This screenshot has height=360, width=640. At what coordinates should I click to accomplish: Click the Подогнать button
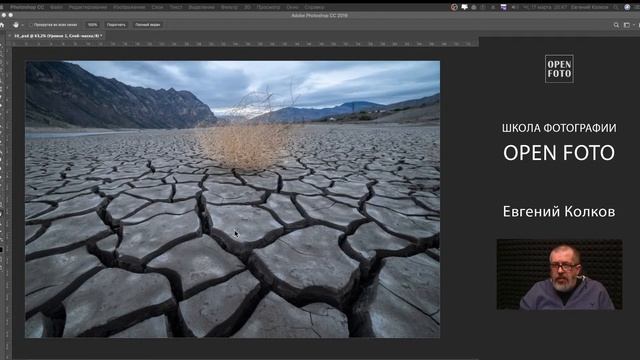point(116,25)
